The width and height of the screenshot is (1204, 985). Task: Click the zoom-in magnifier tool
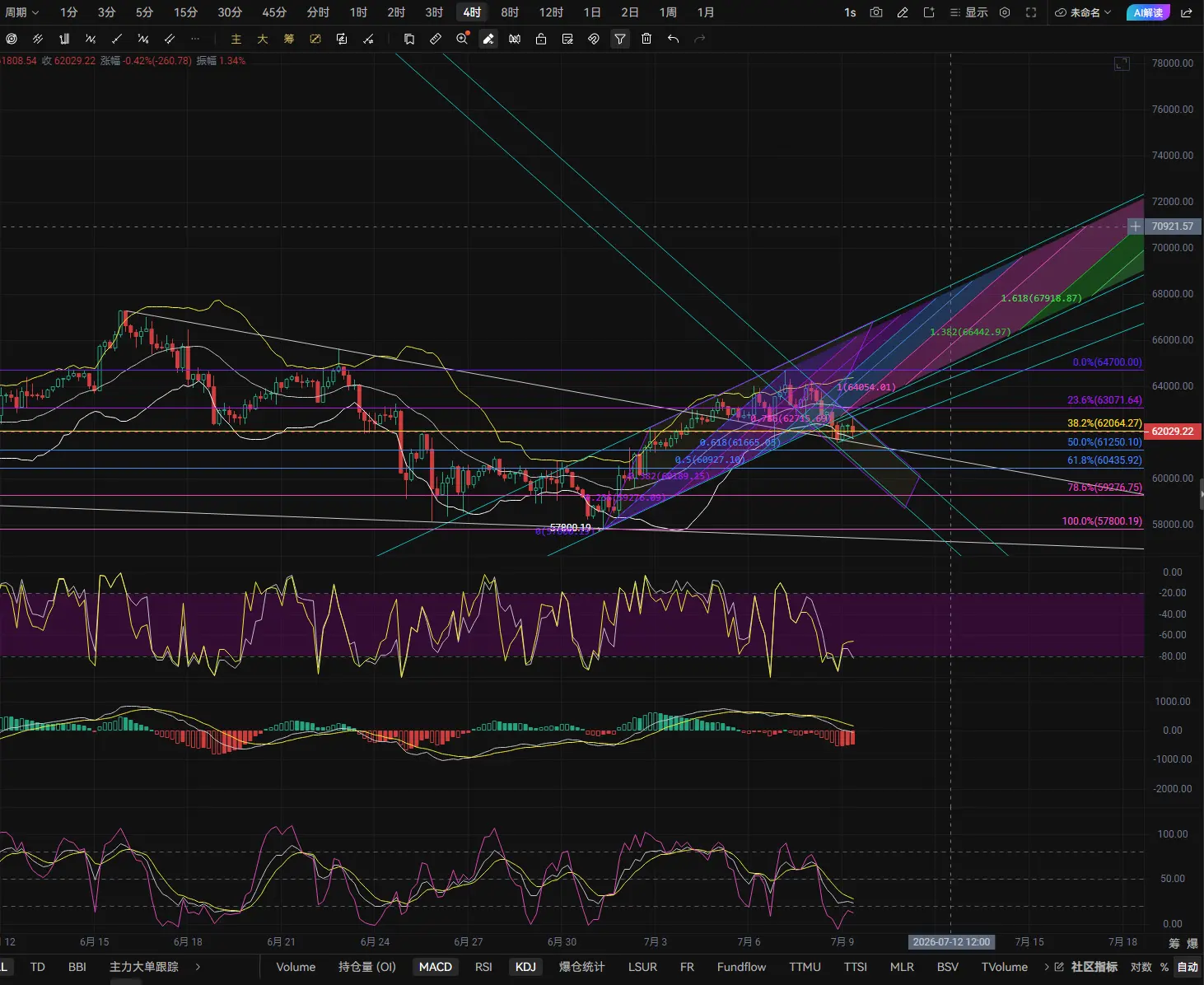462,39
